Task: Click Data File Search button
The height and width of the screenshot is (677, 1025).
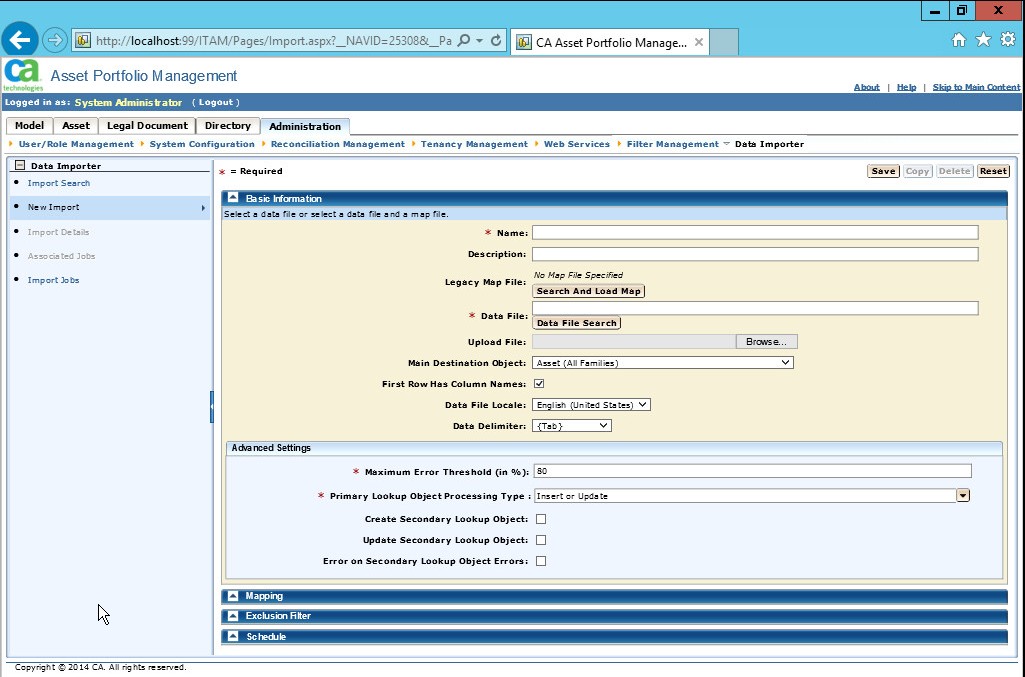Action: (577, 323)
